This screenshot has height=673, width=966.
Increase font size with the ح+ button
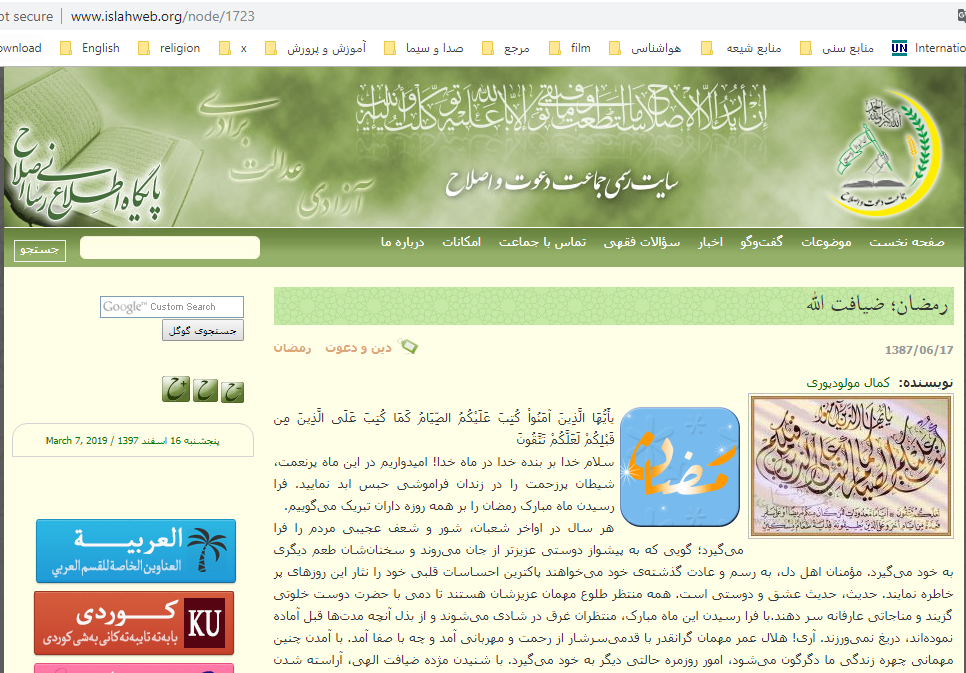176,389
